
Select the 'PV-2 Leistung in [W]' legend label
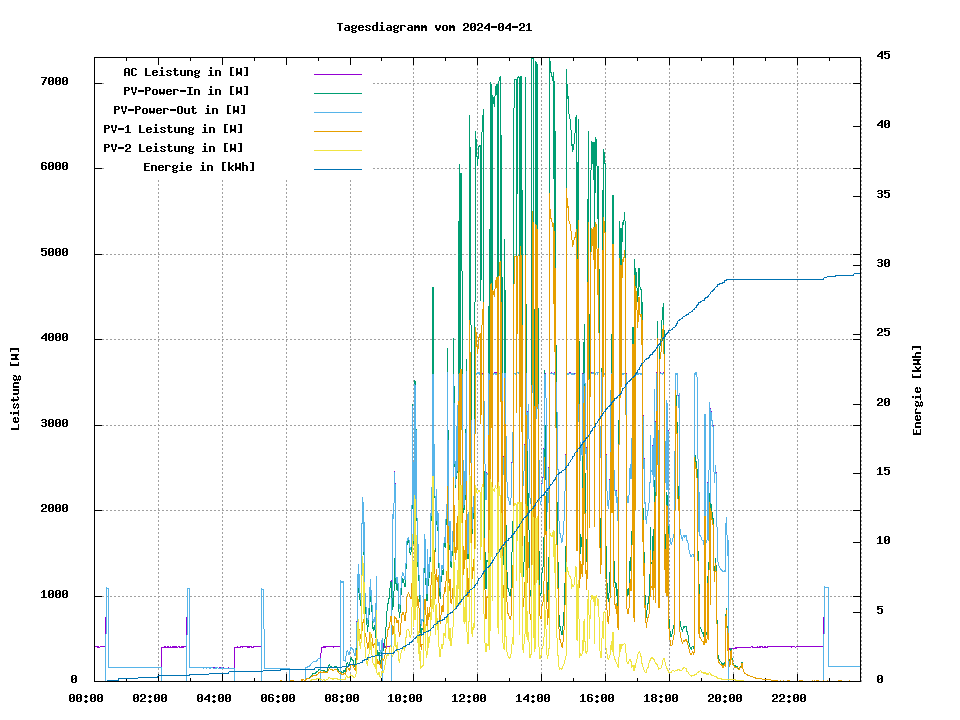173,148
